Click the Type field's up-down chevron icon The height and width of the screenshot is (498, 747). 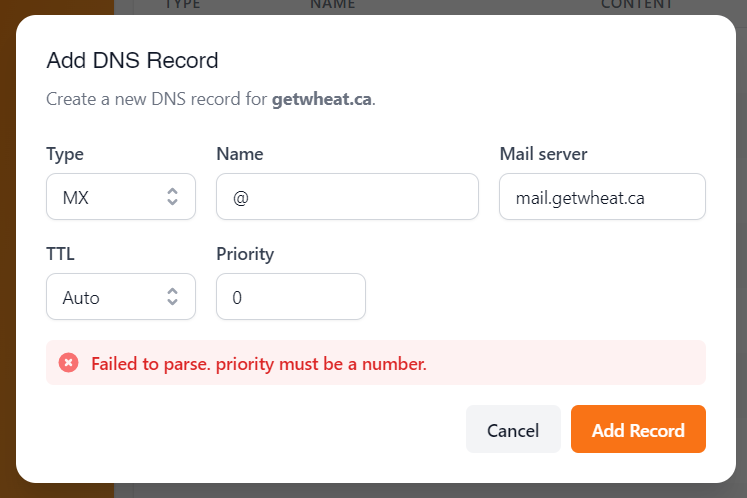tap(172, 196)
